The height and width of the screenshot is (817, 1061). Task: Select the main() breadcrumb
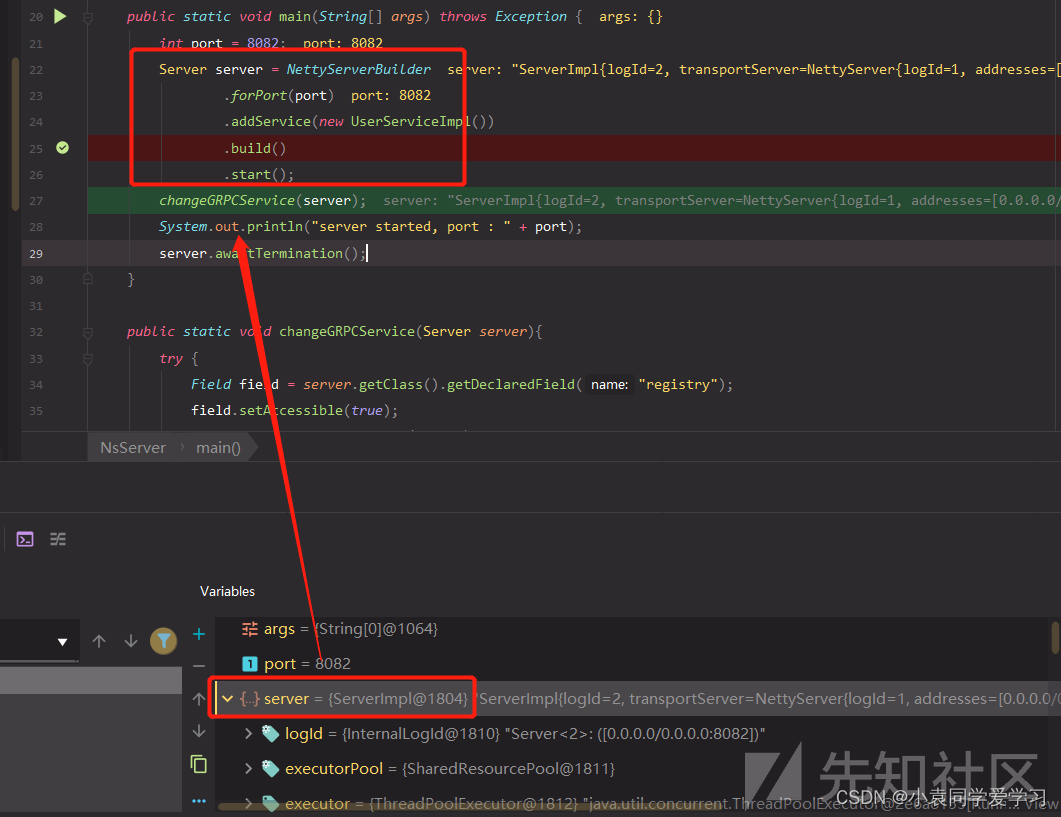tap(218, 447)
